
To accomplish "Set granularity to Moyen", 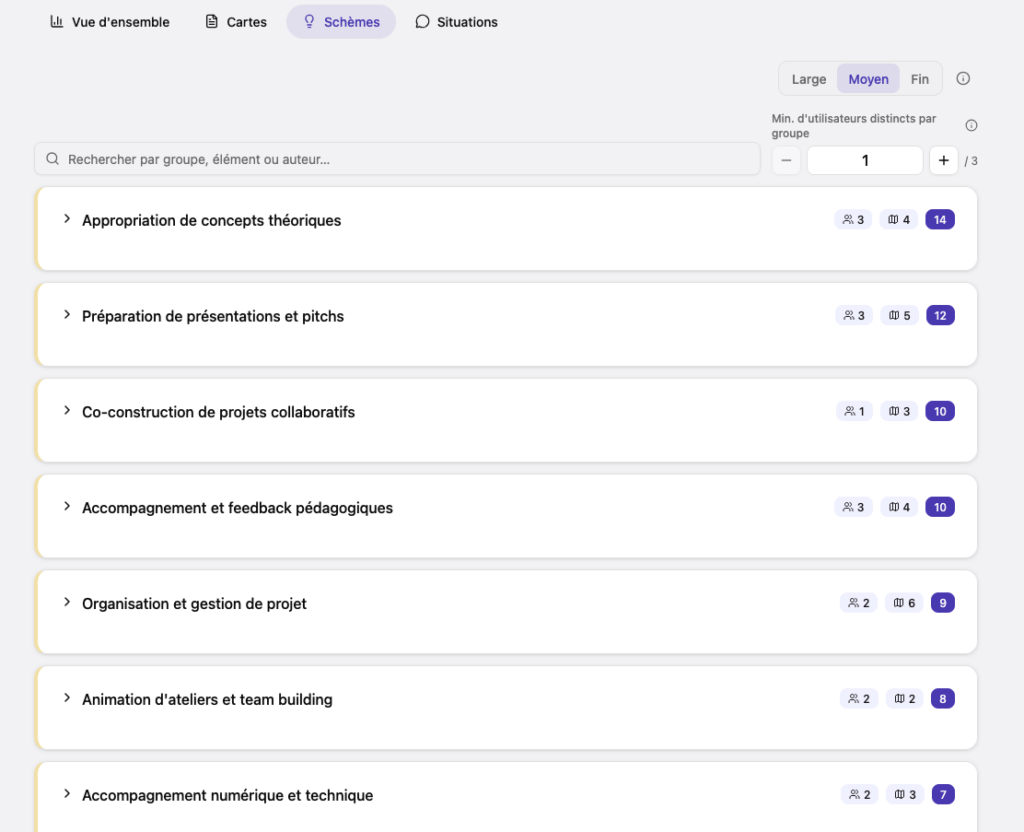I will [x=869, y=79].
